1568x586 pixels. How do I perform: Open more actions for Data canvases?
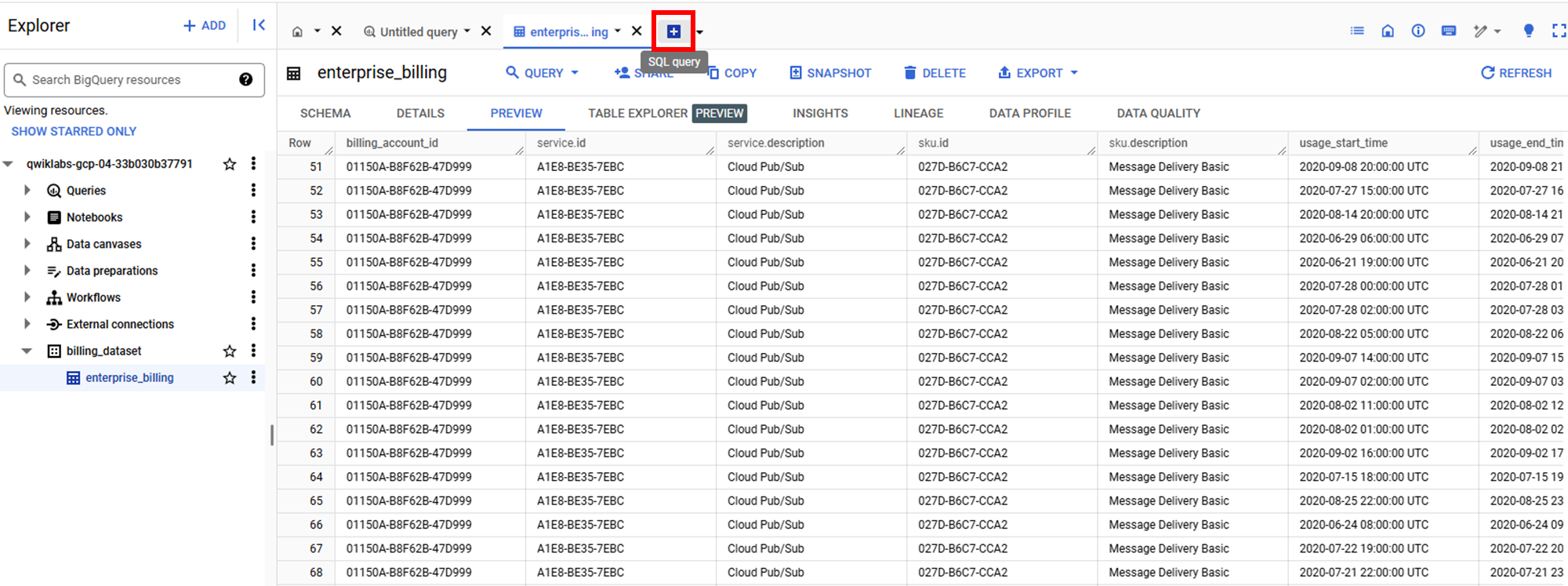253,243
